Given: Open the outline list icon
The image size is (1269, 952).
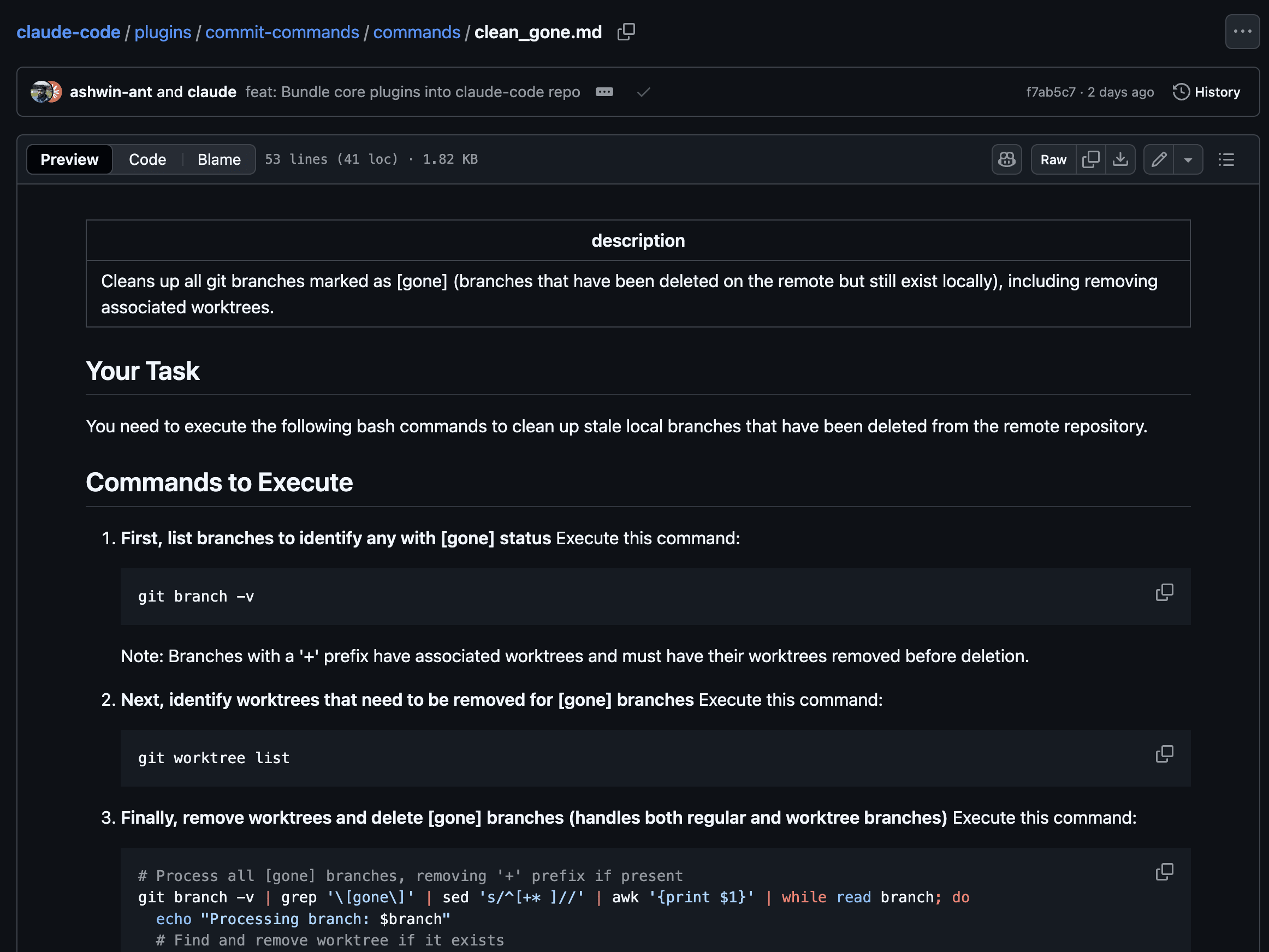Looking at the screenshot, I should coord(1226,159).
